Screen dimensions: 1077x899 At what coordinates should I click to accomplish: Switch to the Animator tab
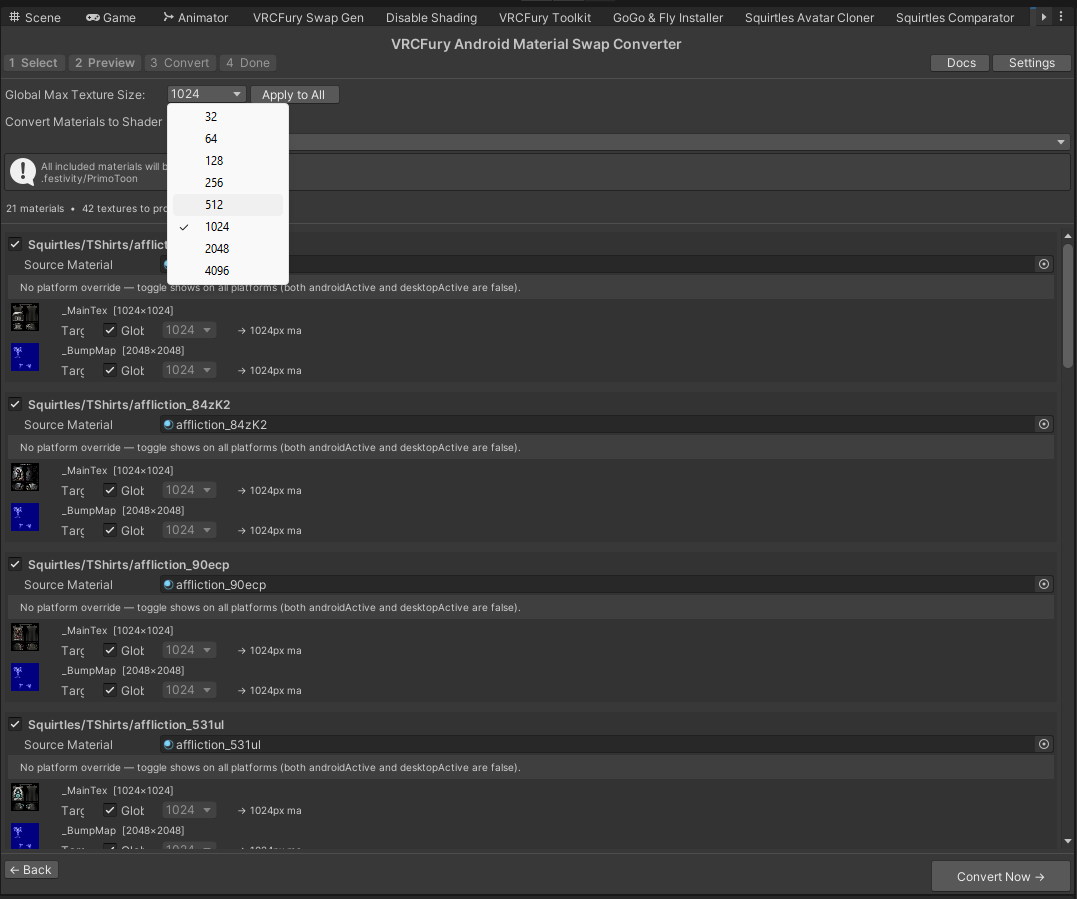point(196,17)
